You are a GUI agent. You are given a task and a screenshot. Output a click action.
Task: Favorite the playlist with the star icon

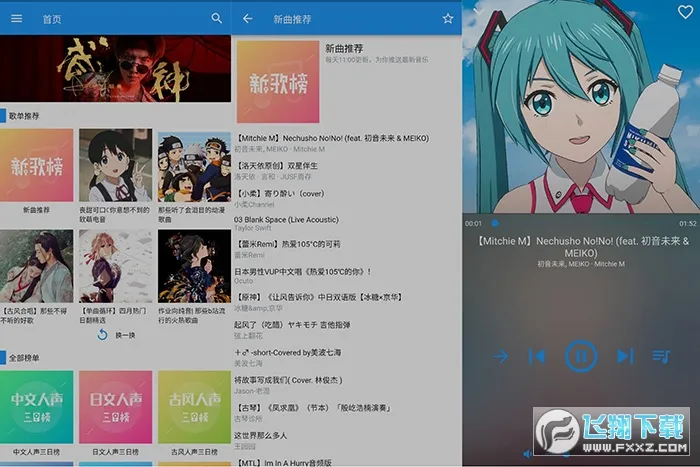(x=447, y=18)
